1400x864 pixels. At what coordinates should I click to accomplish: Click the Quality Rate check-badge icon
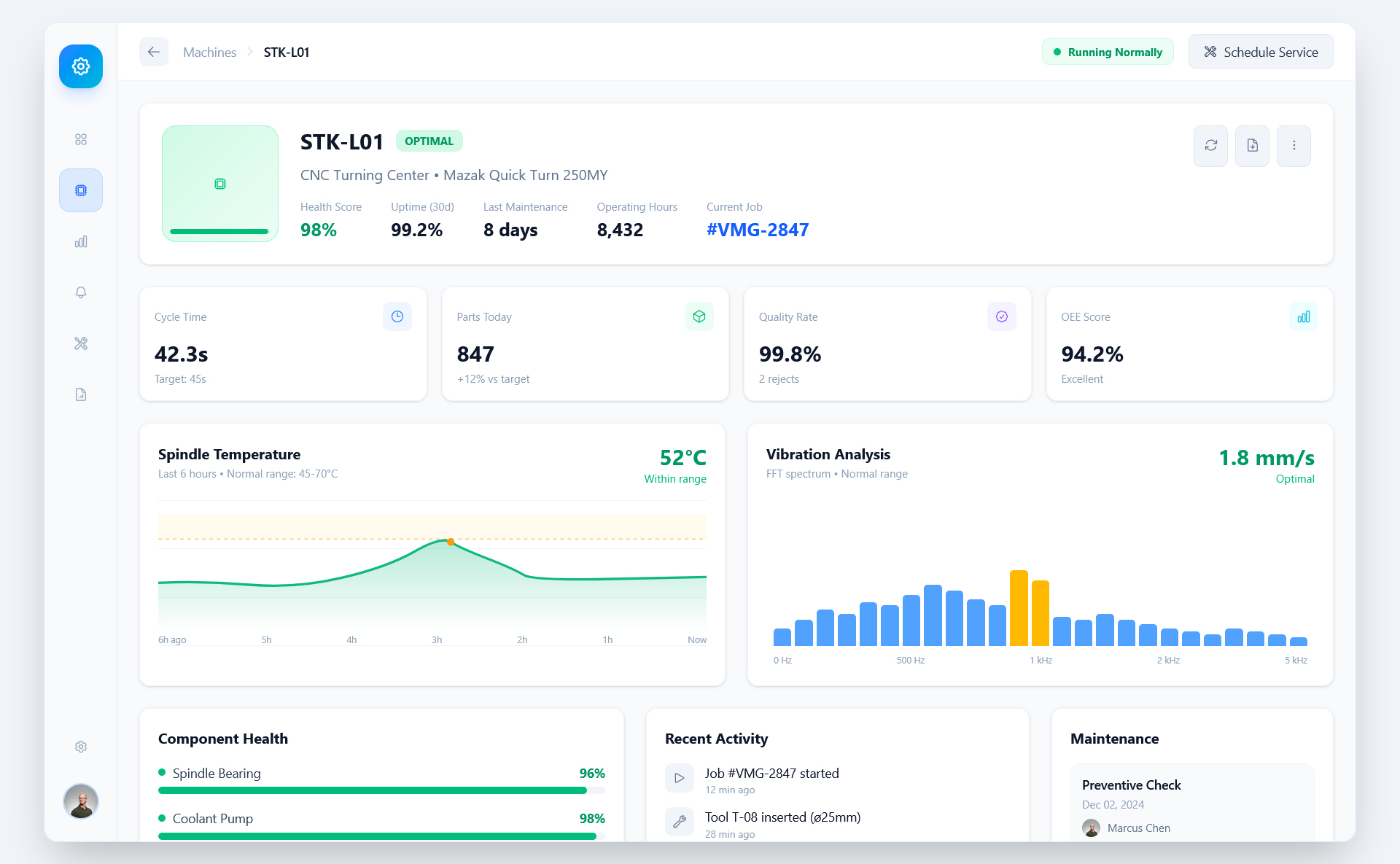[x=1002, y=316]
